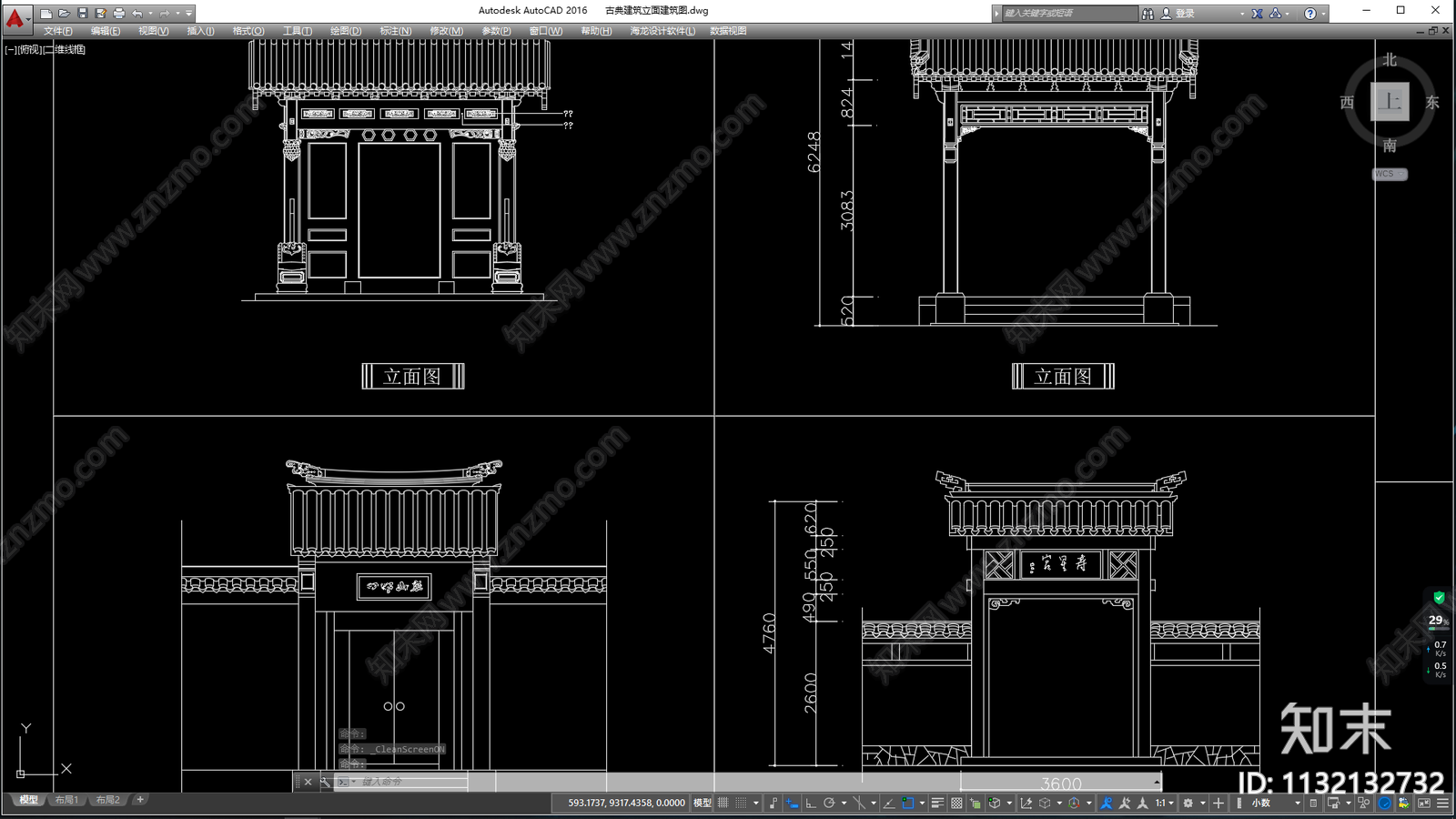Image resolution: width=1456 pixels, height=819 pixels.
Task: Click the Open drawing icon
Action: click(x=62, y=13)
